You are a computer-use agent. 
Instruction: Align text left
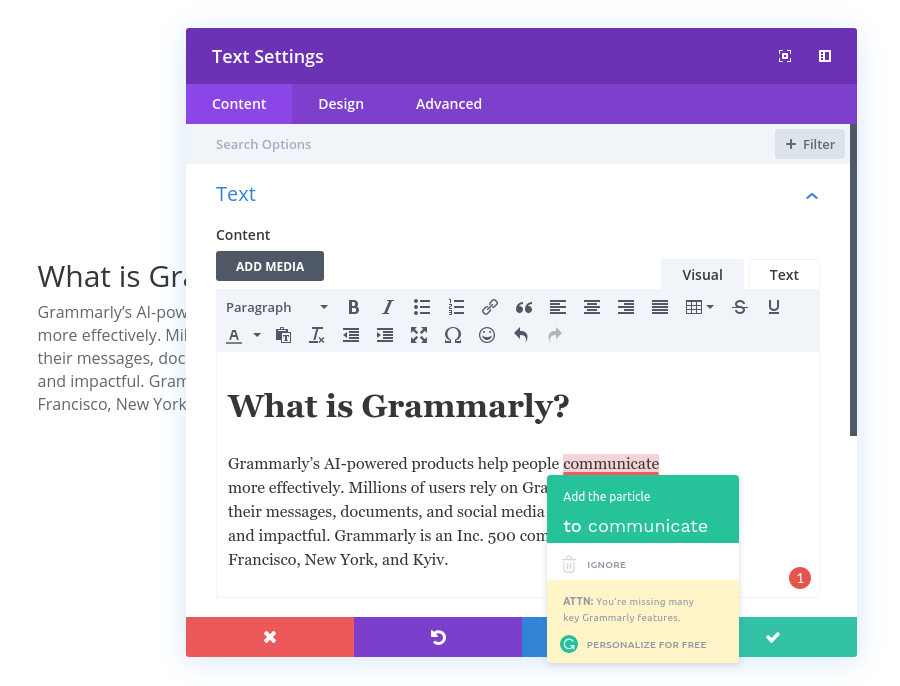558,307
